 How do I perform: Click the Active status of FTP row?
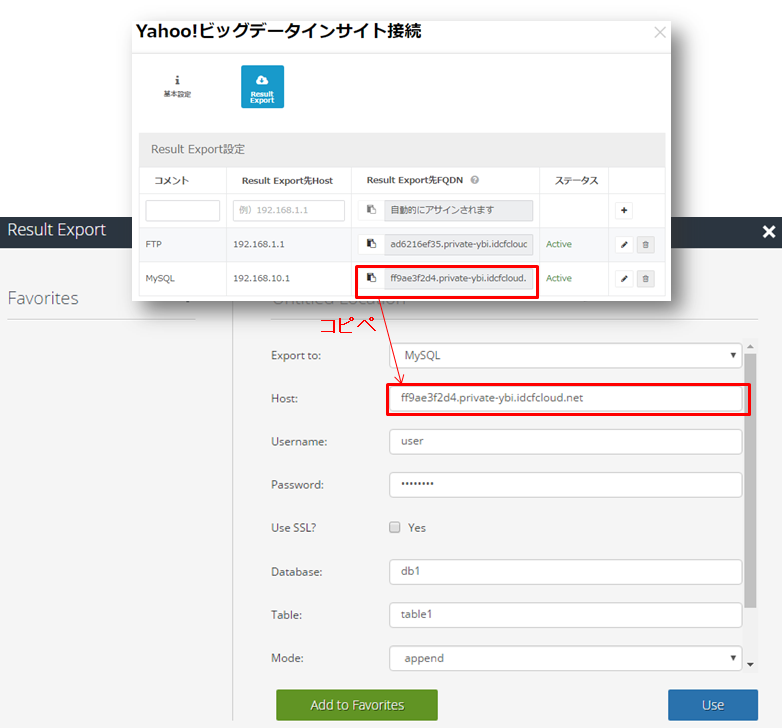tap(559, 244)
